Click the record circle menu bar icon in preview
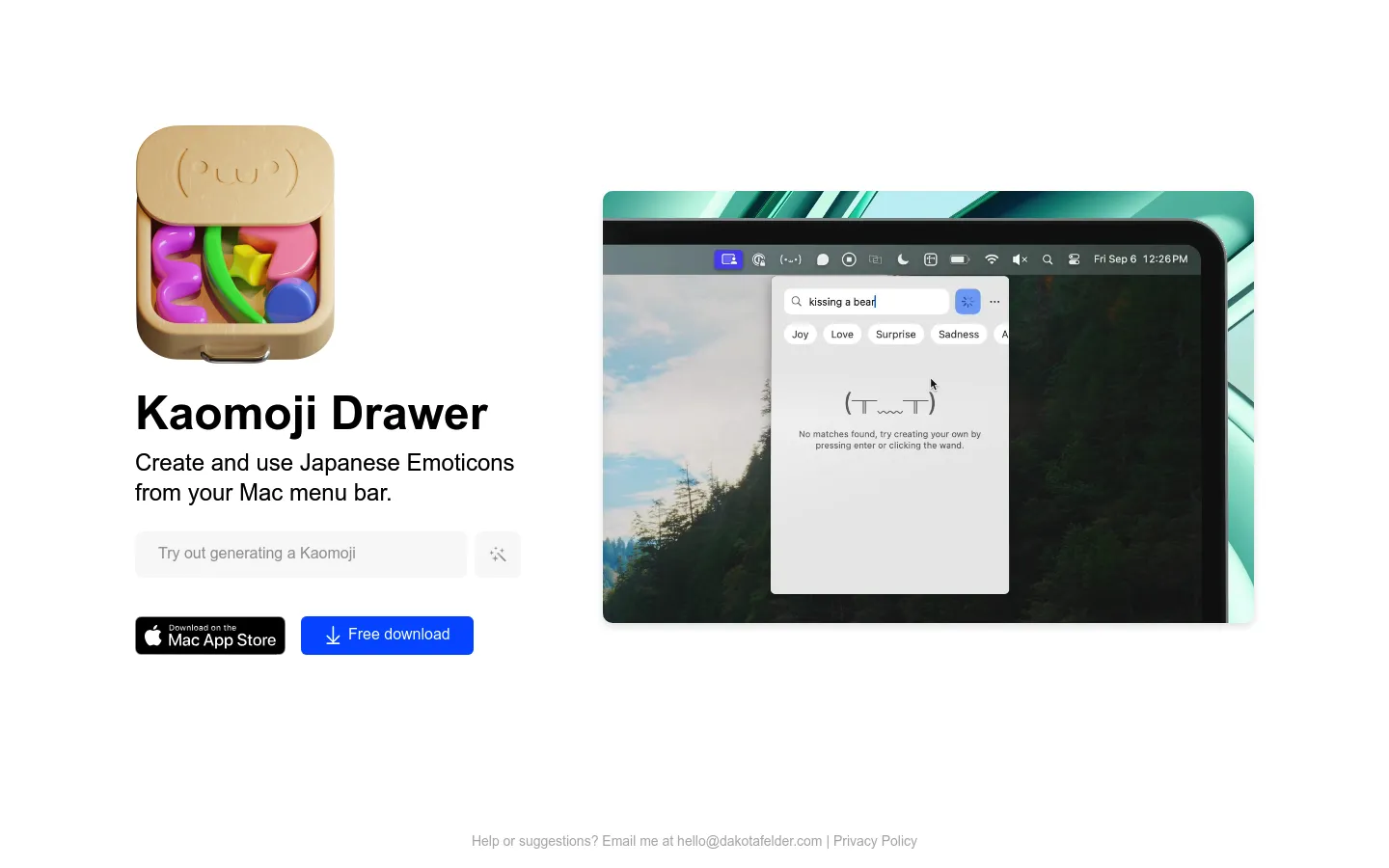 pos(849,259)
